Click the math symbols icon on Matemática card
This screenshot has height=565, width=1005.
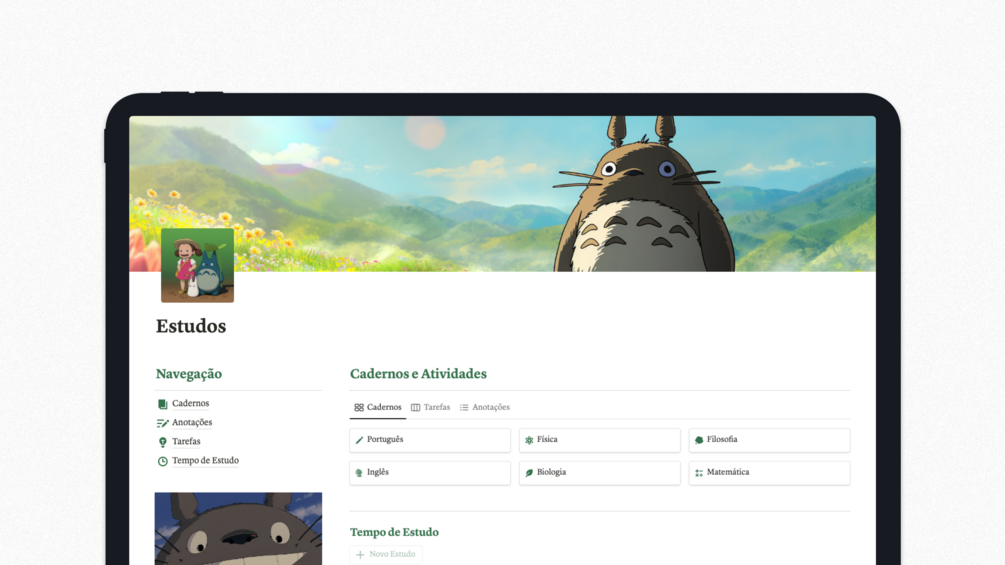(699, 473)
